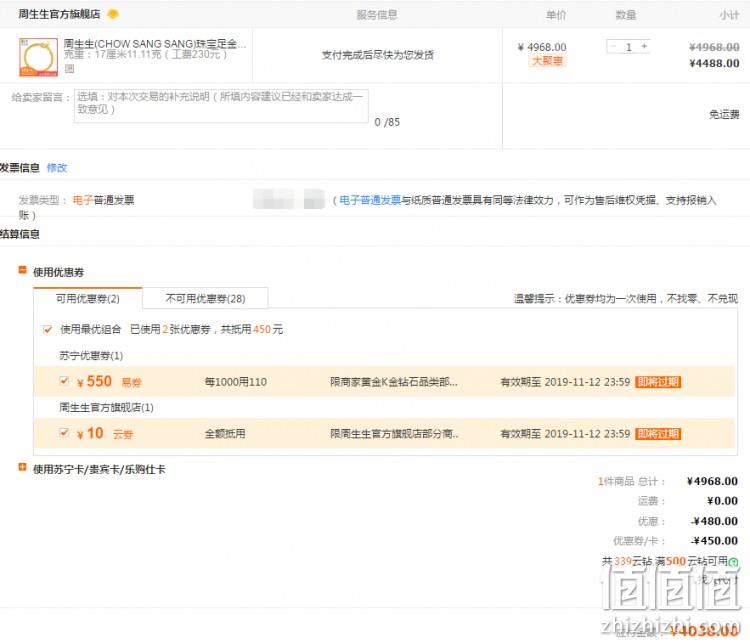Screen dimensions: 750x643
Task: Uncheck the ¥10 云券 coupon
Action: pyautogui.click(x=63, y=433)
